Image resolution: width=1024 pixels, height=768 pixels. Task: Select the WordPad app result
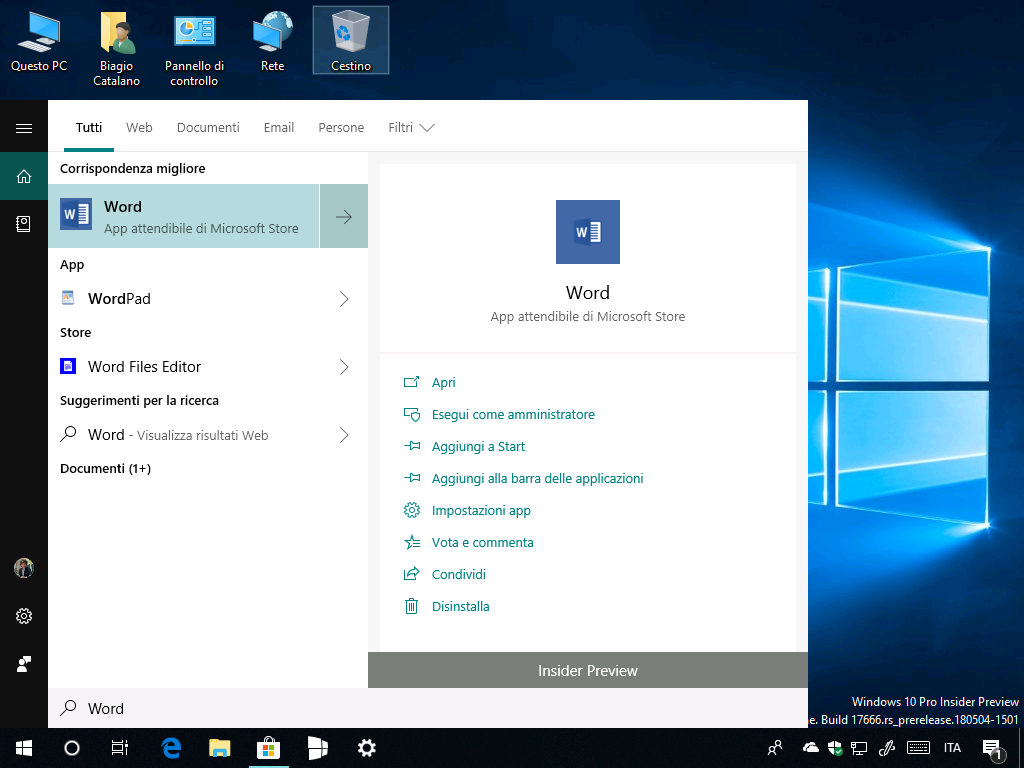pyautogui.click(x=208, y=299)
